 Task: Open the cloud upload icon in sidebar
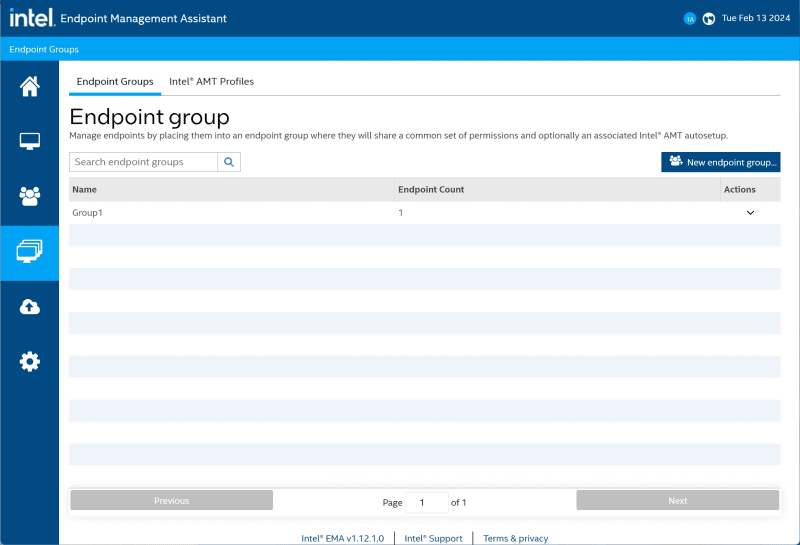[x=30, y=307]
